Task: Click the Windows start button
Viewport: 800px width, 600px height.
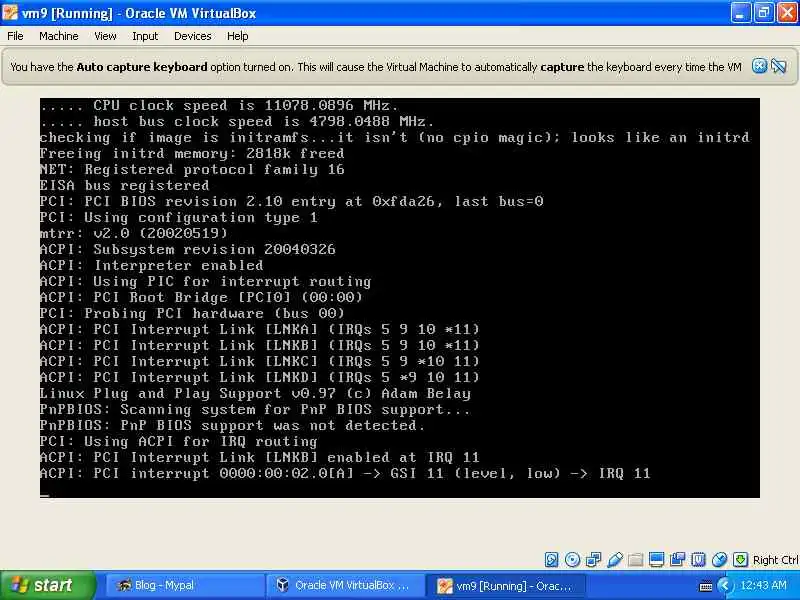Action: coord(48,585)
